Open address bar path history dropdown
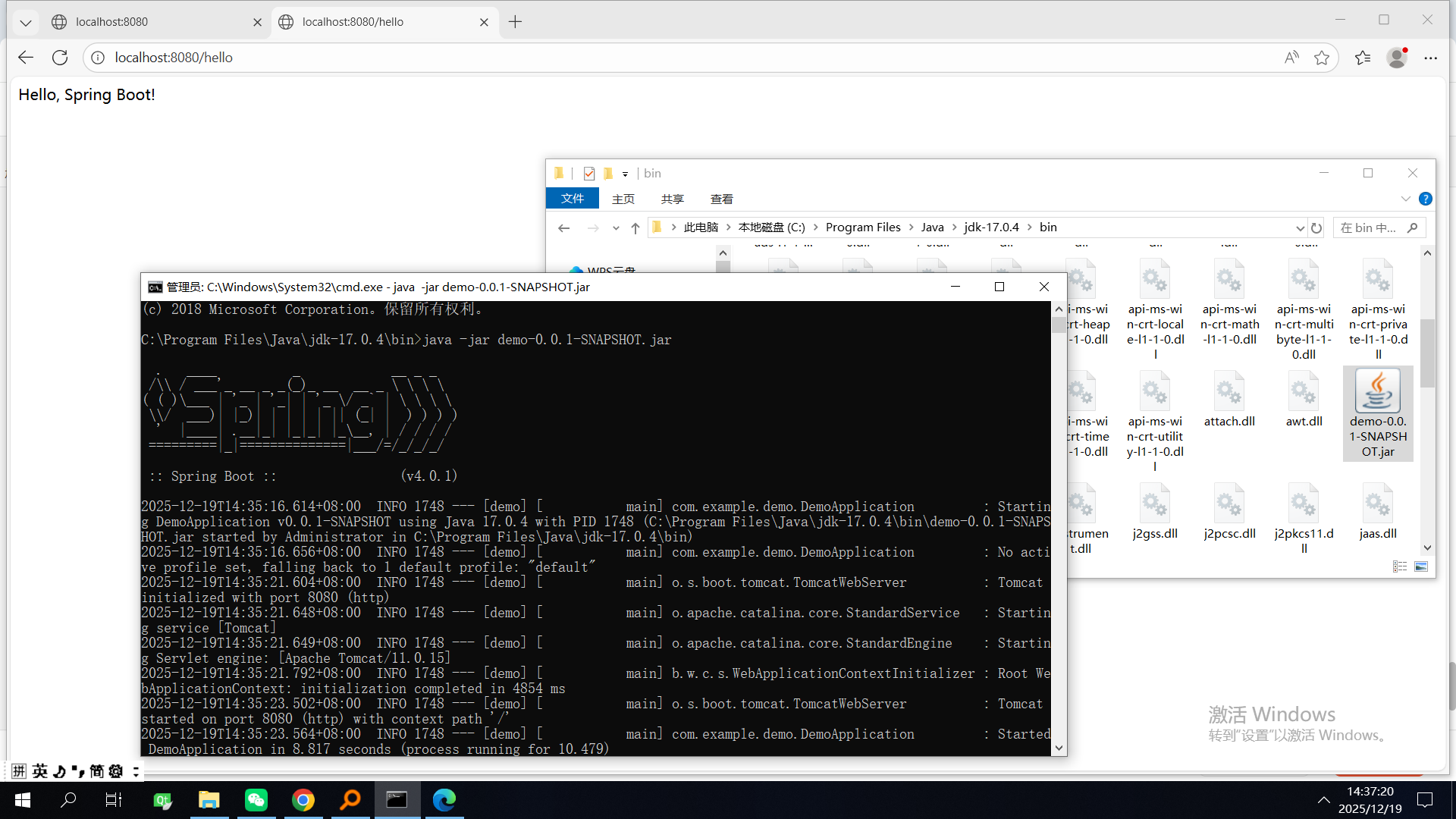This screenshot has height=819, width=1456. pos(1300,227)
